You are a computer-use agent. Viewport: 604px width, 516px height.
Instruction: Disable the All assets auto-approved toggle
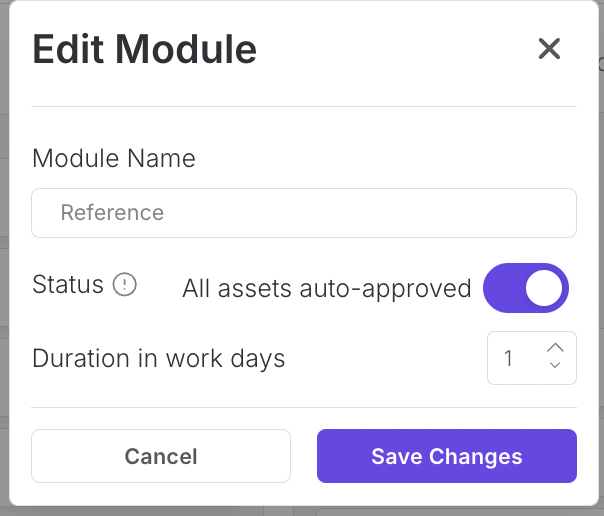(526, 289)
